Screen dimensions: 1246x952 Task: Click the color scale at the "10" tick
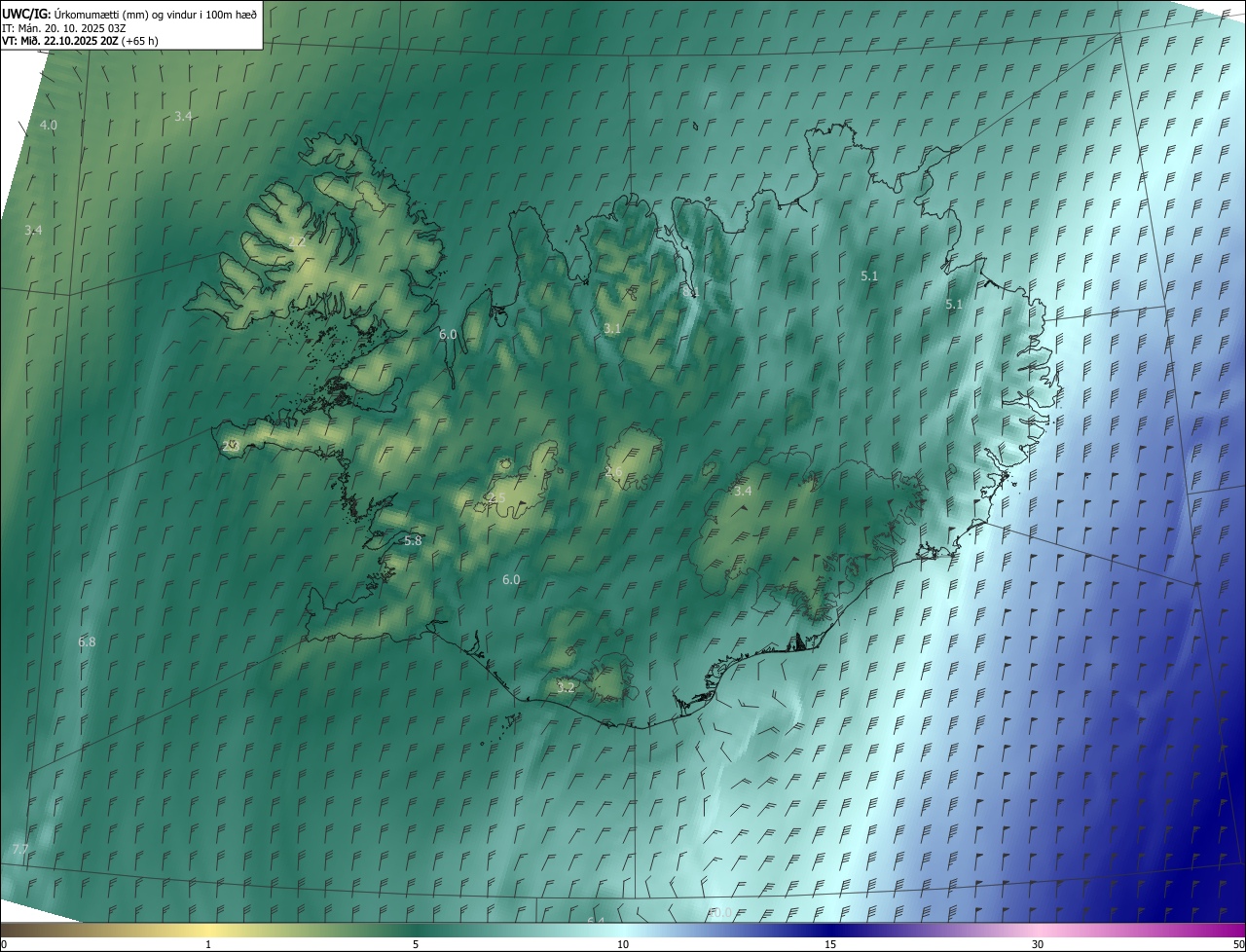point(623,944)
